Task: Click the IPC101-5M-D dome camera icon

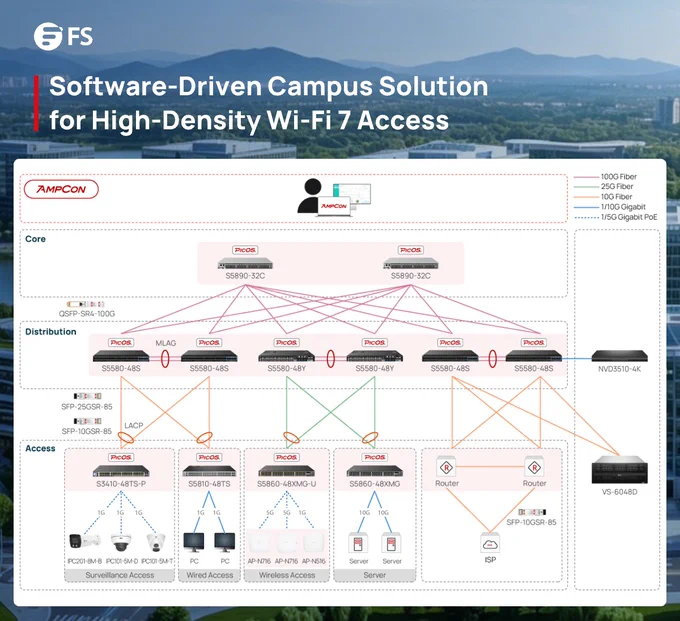Action: tap(121, 542)
